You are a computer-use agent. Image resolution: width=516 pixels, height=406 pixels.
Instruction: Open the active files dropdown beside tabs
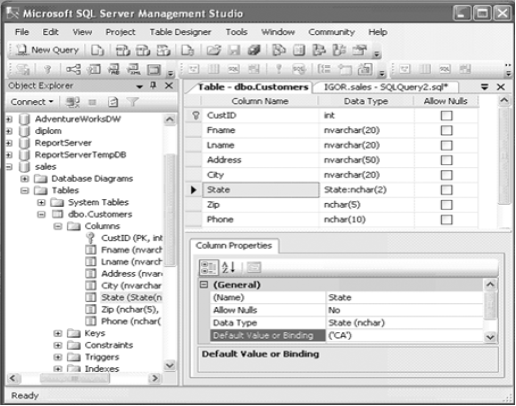click(485, 87)
